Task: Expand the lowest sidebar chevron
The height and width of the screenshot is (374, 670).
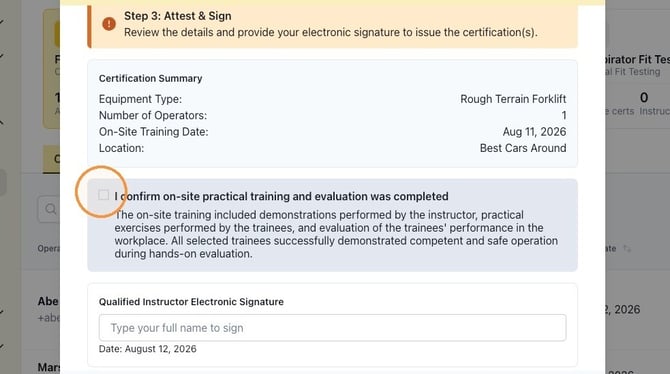Action: pos(2,346)
